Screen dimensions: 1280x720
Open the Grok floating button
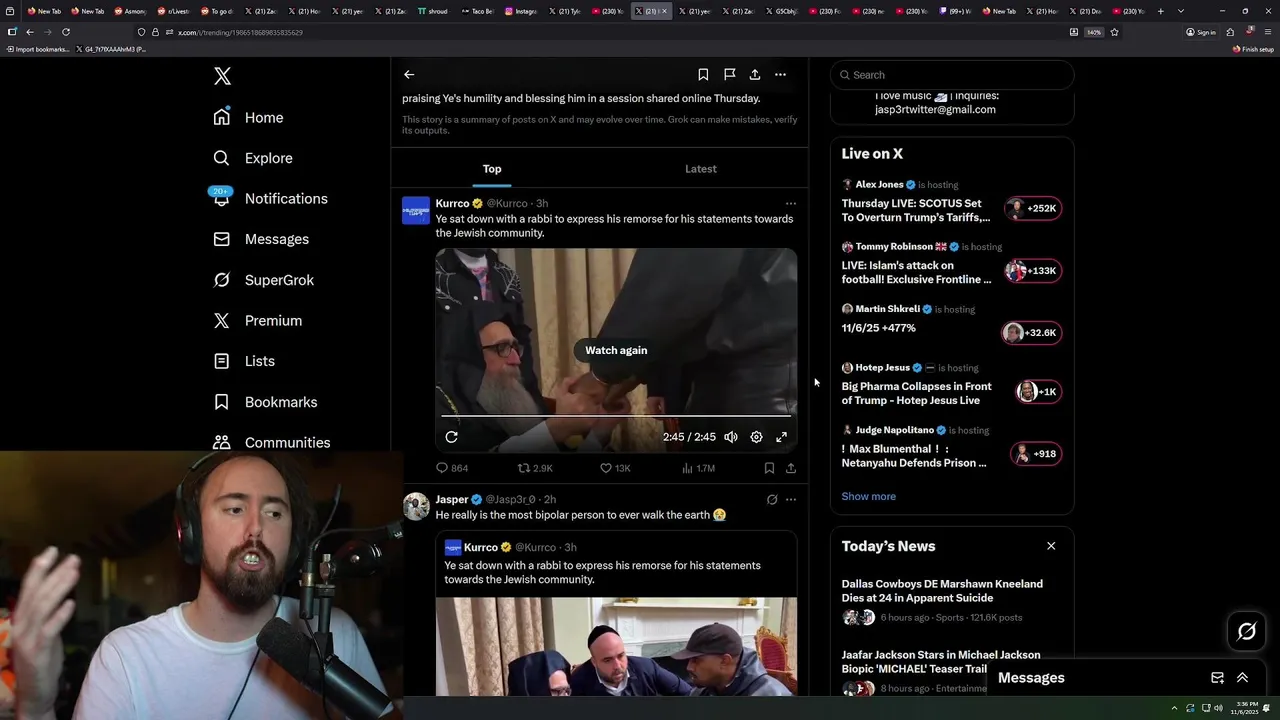tap(1247, 631)
